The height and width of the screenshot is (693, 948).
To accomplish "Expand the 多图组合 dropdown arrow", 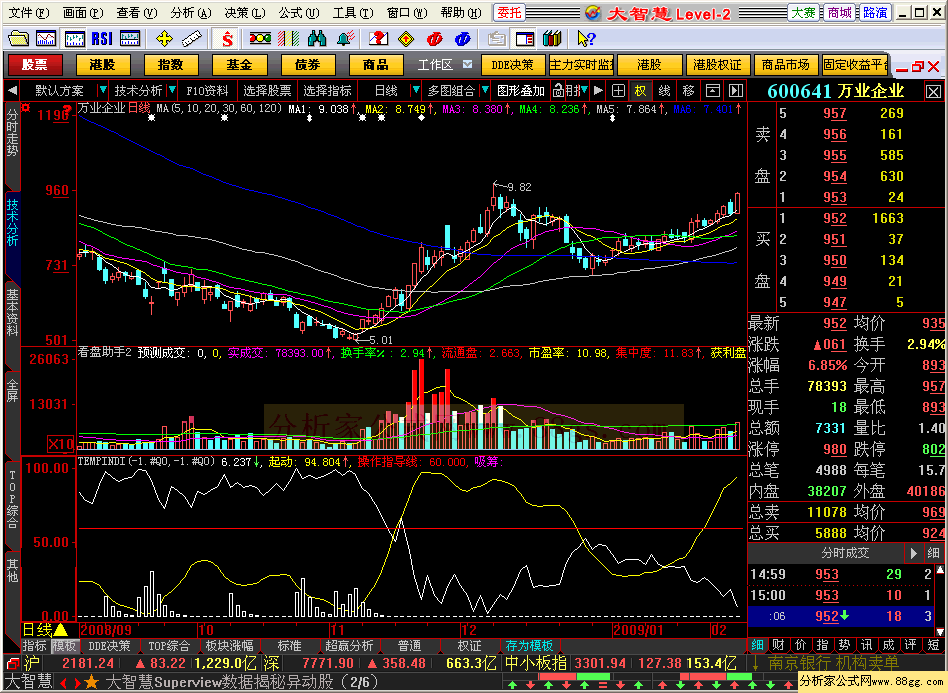I will pyautogui.click(x=485, y=91).
